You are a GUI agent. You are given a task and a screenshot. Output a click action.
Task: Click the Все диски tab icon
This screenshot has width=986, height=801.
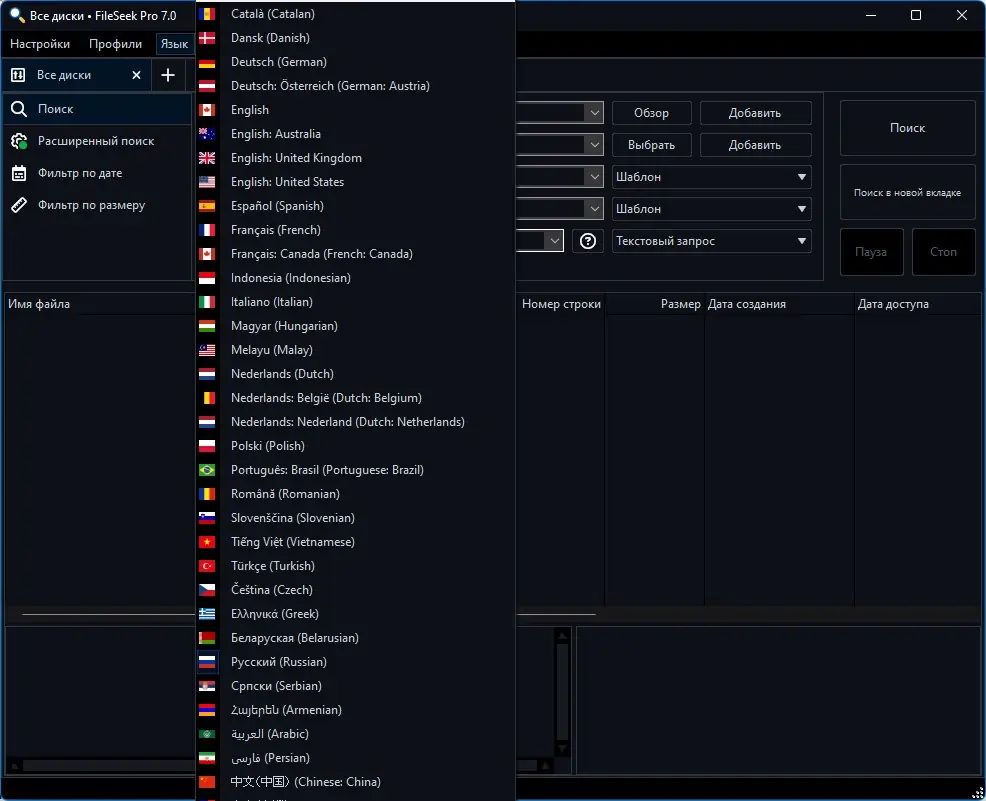coord(18,75)
